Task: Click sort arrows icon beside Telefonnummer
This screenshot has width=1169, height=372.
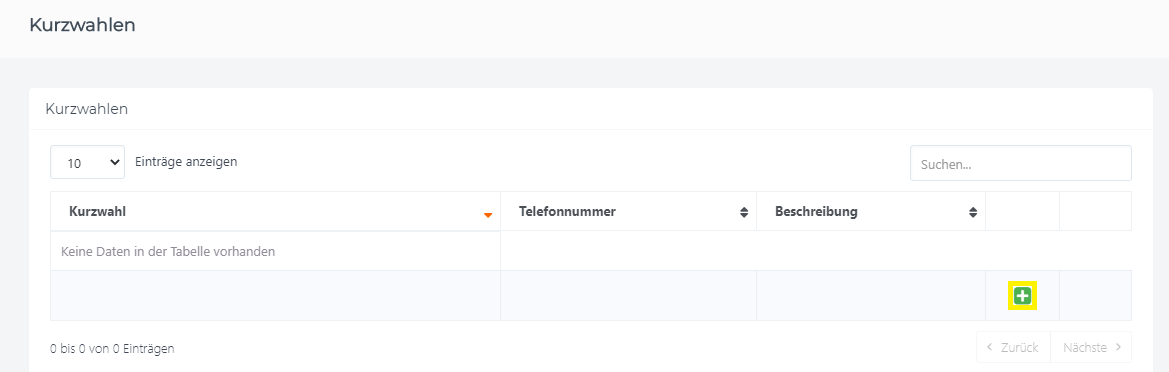Action: click(743, 212)
